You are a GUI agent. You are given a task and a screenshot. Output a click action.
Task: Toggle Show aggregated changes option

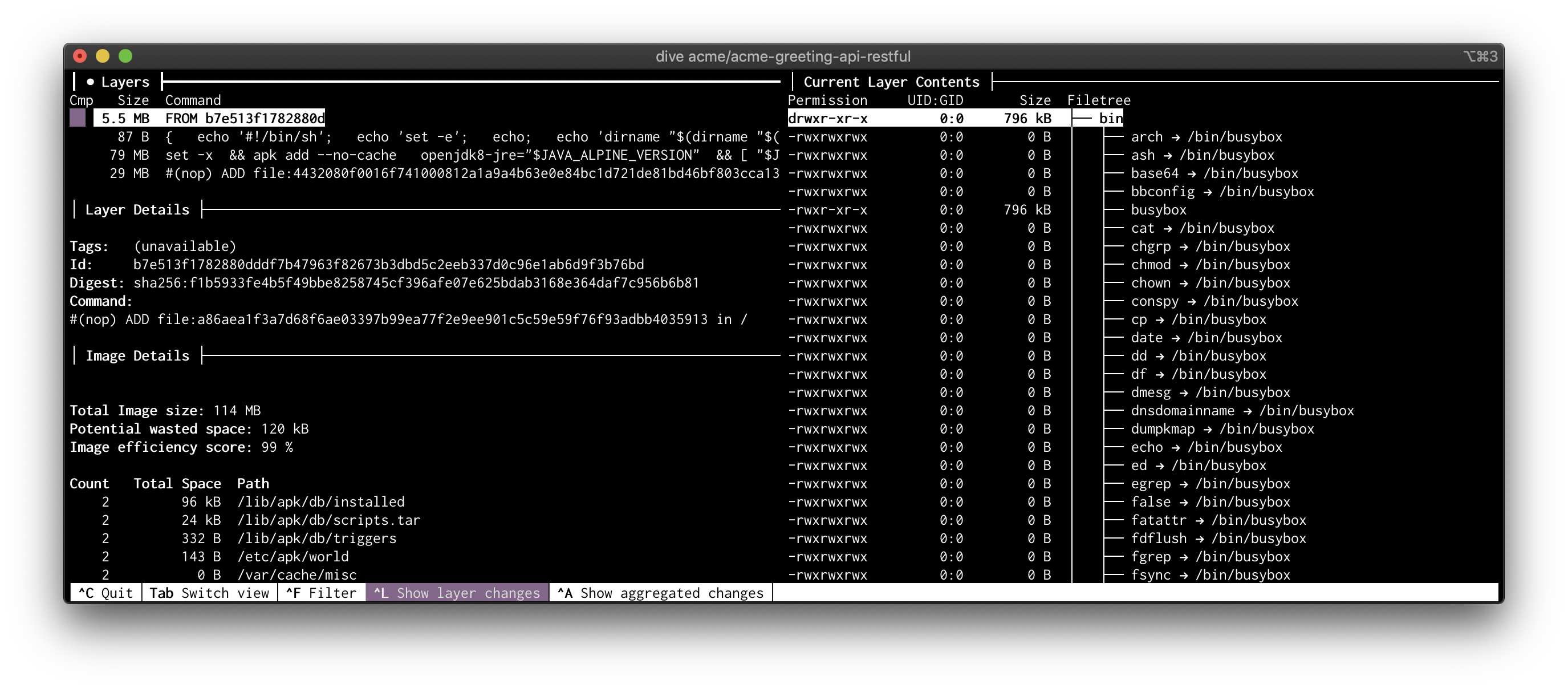pos(660,592)
